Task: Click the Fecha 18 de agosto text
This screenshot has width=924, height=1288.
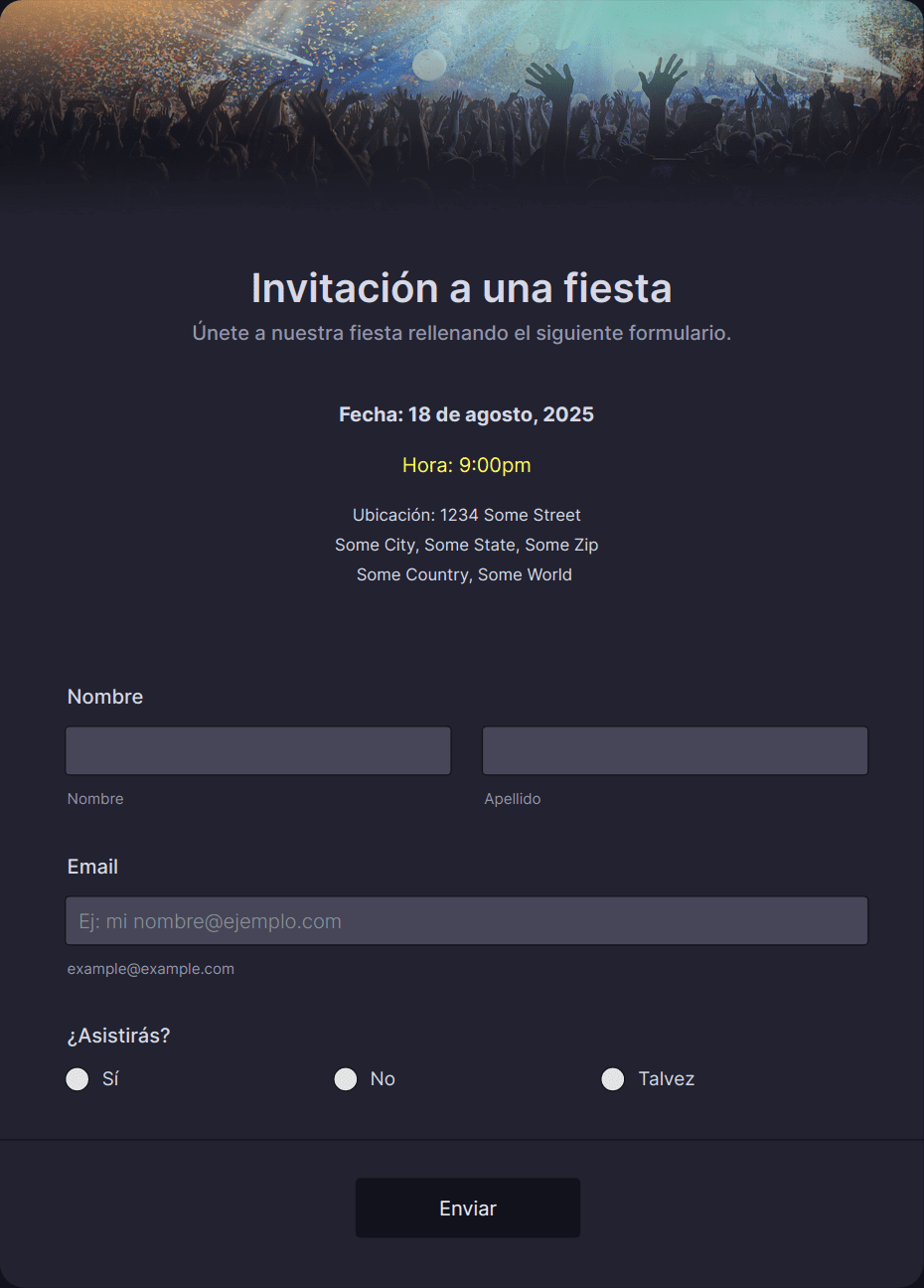Action: pos(466,414)
